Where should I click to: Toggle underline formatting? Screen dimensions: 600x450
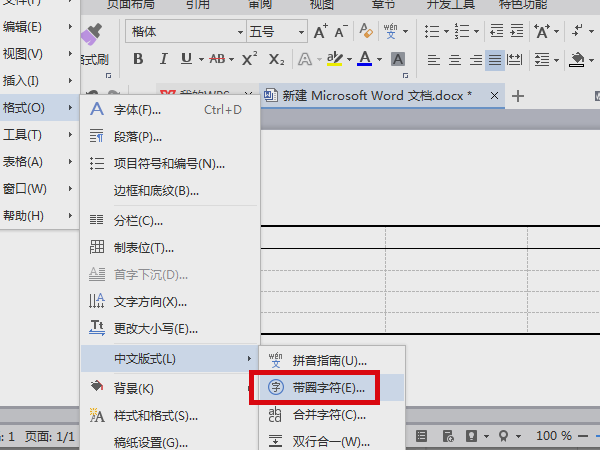point(186,59)
